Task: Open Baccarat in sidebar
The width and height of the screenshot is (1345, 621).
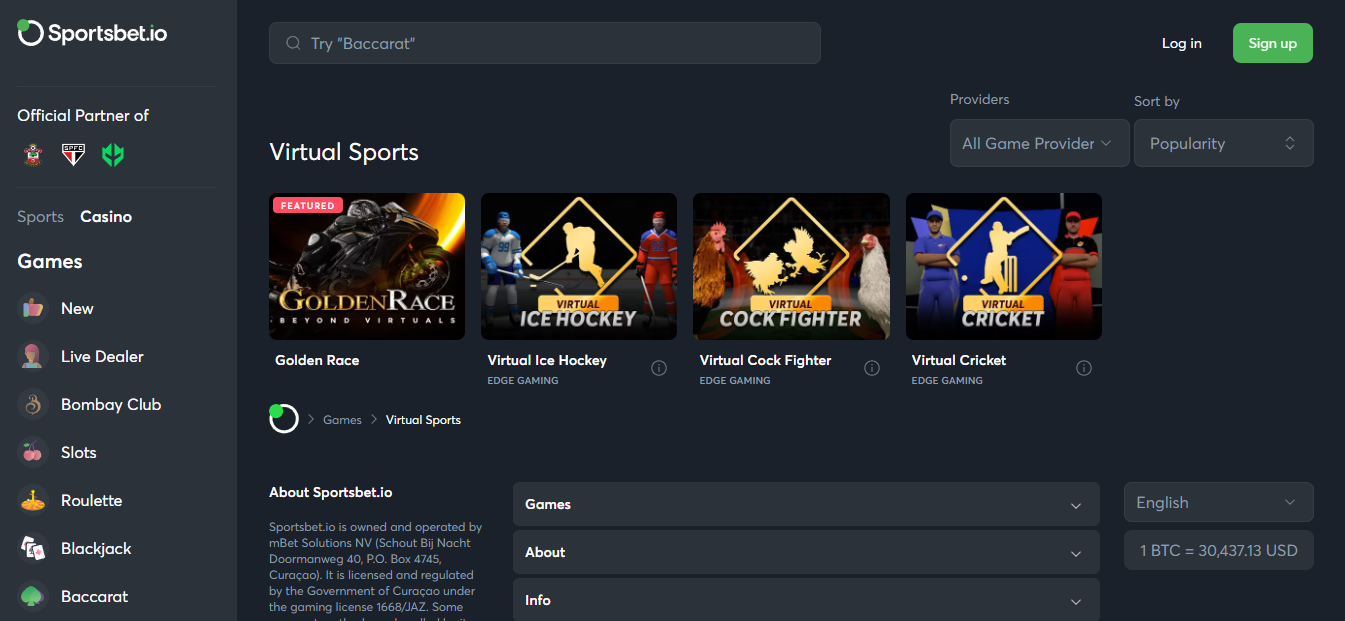Action: point(95,596)
